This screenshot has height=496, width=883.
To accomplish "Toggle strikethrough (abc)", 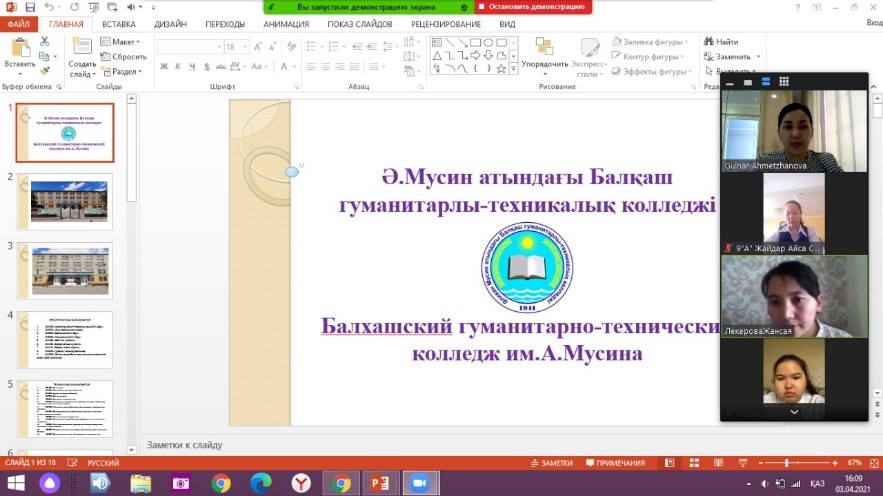I will 221,66.
